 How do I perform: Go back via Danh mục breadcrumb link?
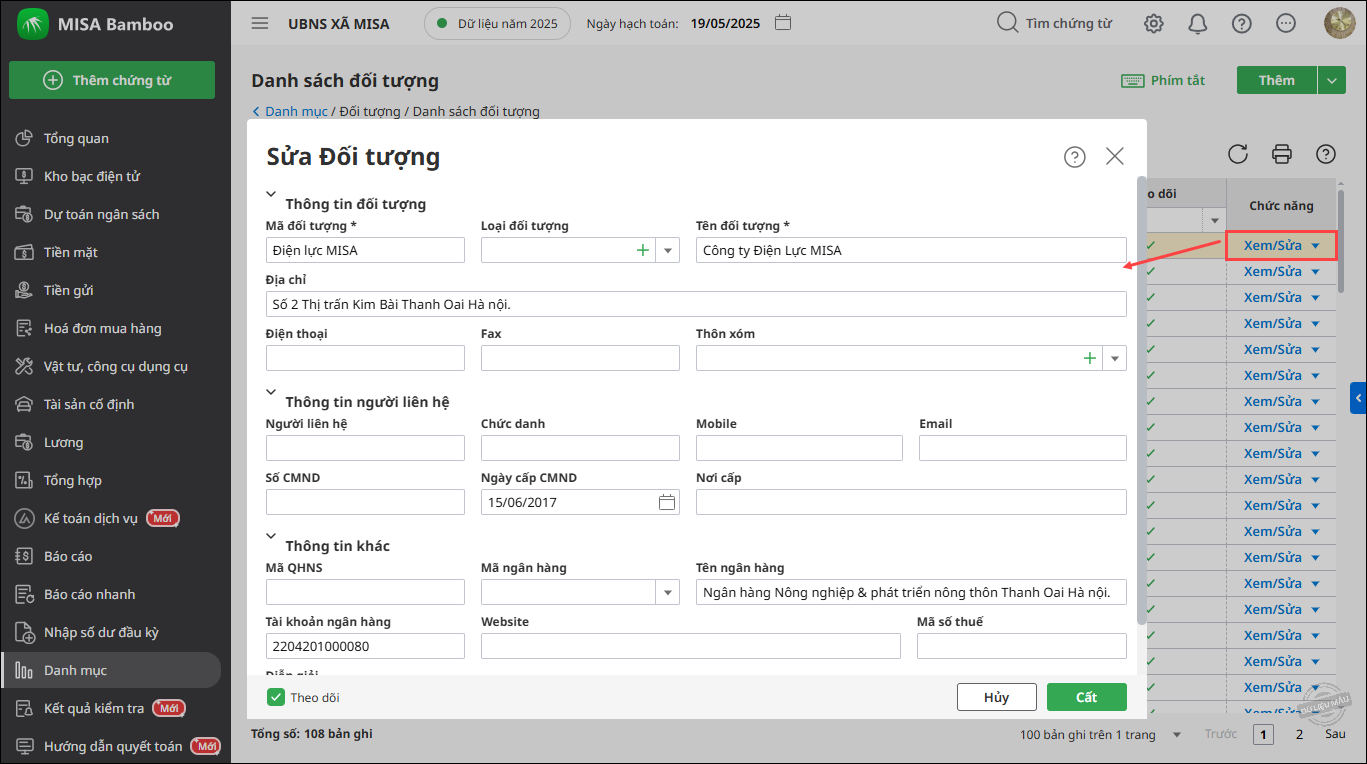pyautogui.click(x=296, y=111)
